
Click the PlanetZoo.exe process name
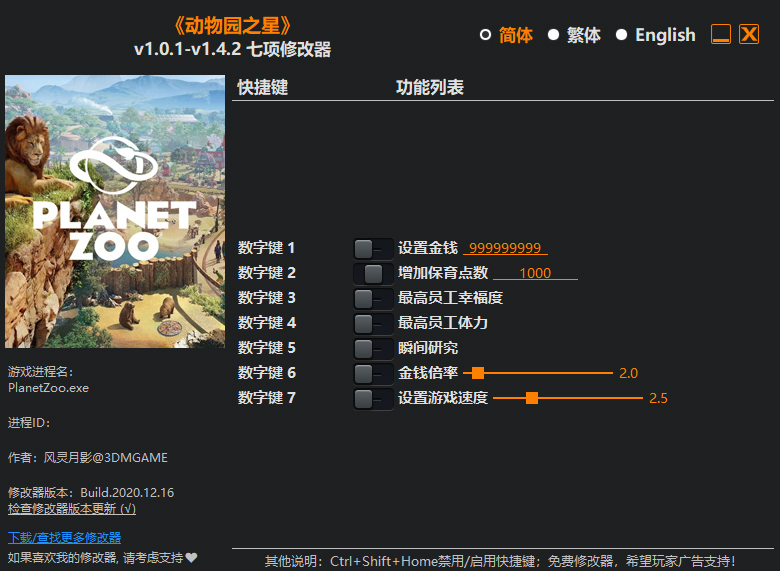(48, 388)
